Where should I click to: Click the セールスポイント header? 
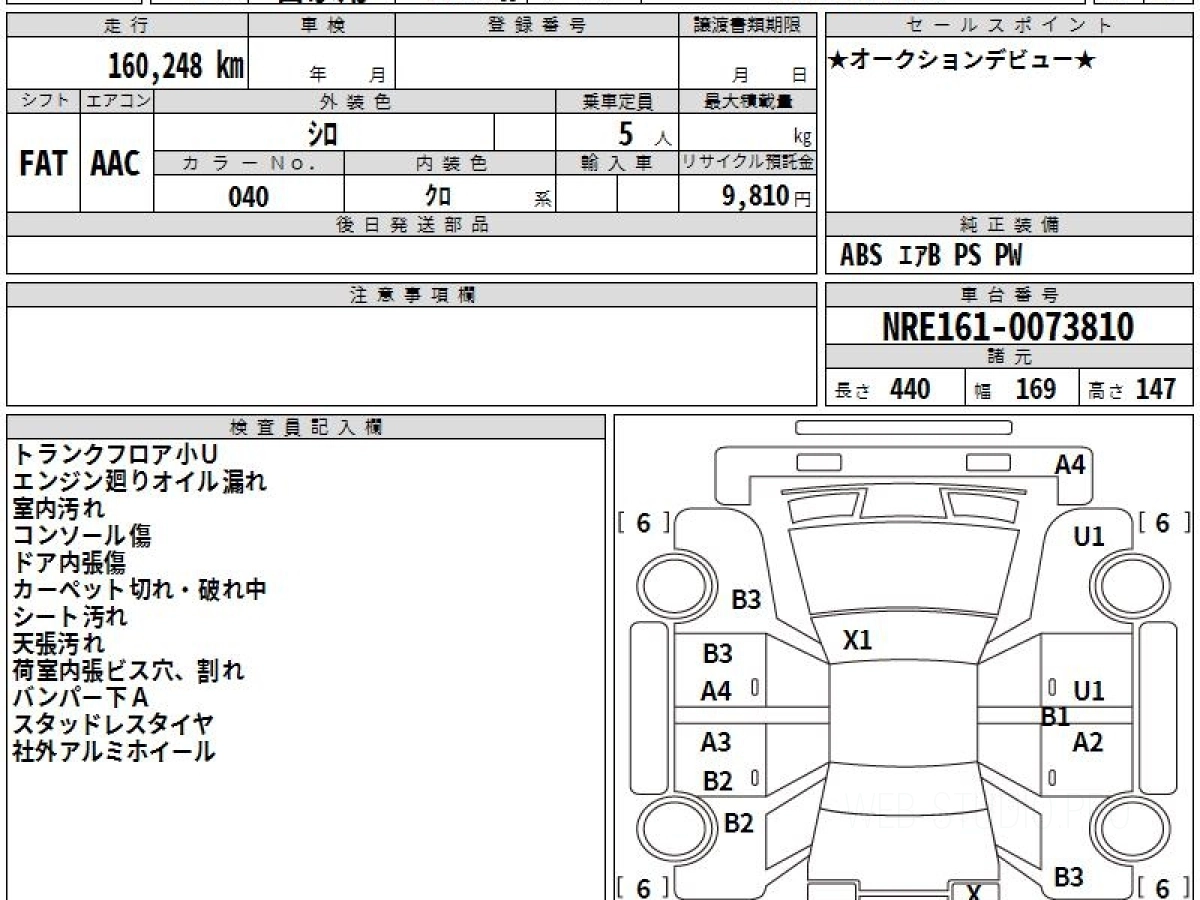coord(1008,26)
